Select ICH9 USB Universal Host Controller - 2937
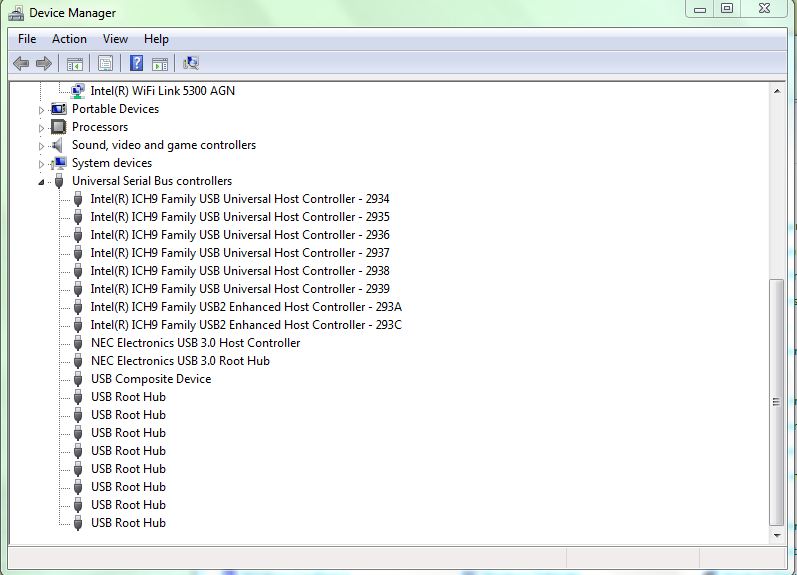The width and height of the screenshot is (797, 575). pos(240,253)
